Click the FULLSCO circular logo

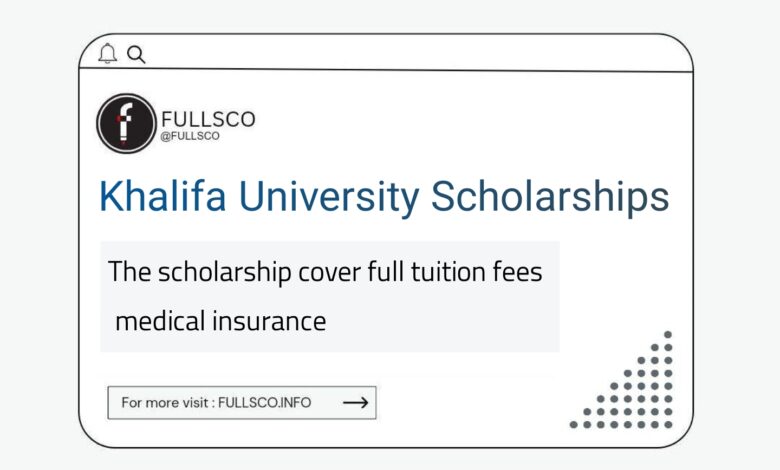[x=126, y=123]
